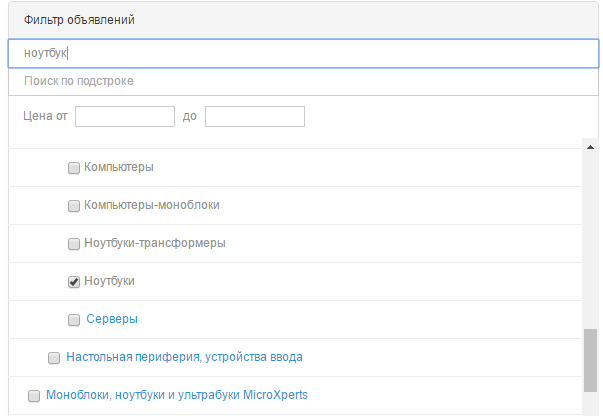Click the Компьютеры-моноблоки label

point(152,205)
